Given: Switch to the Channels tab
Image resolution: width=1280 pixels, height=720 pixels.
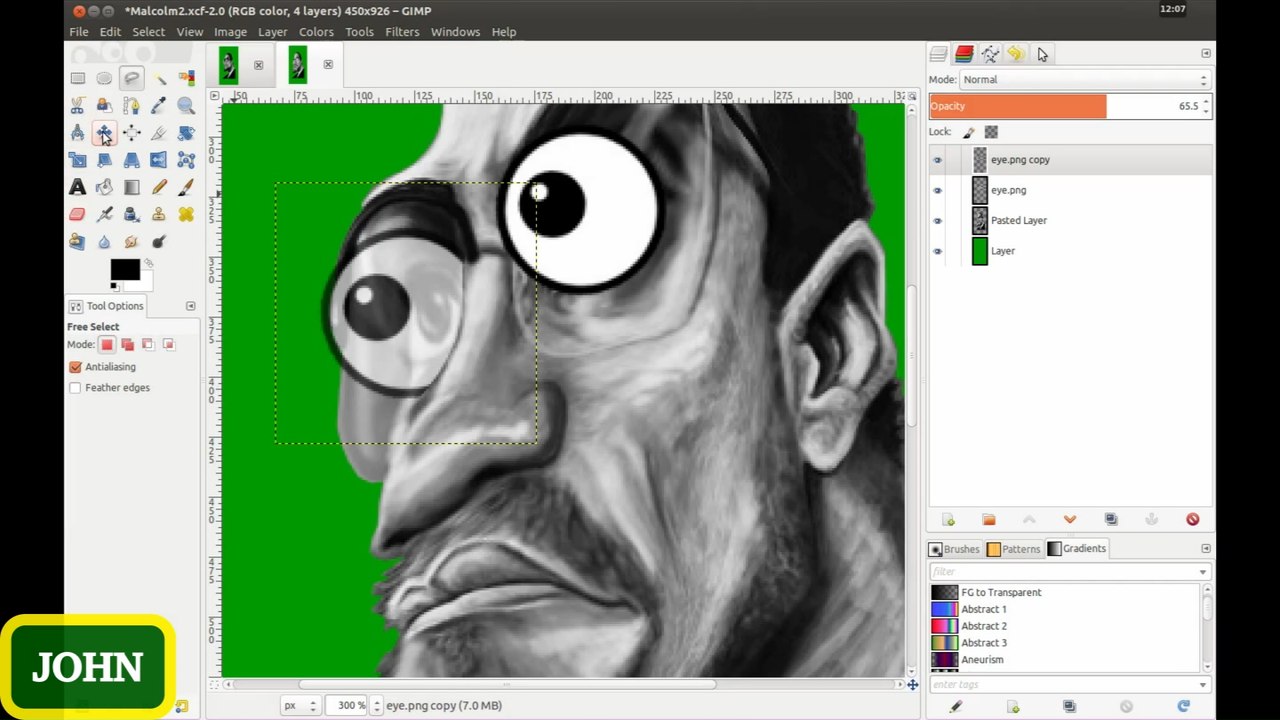Looking at the screenshot, I should point(964,54).
